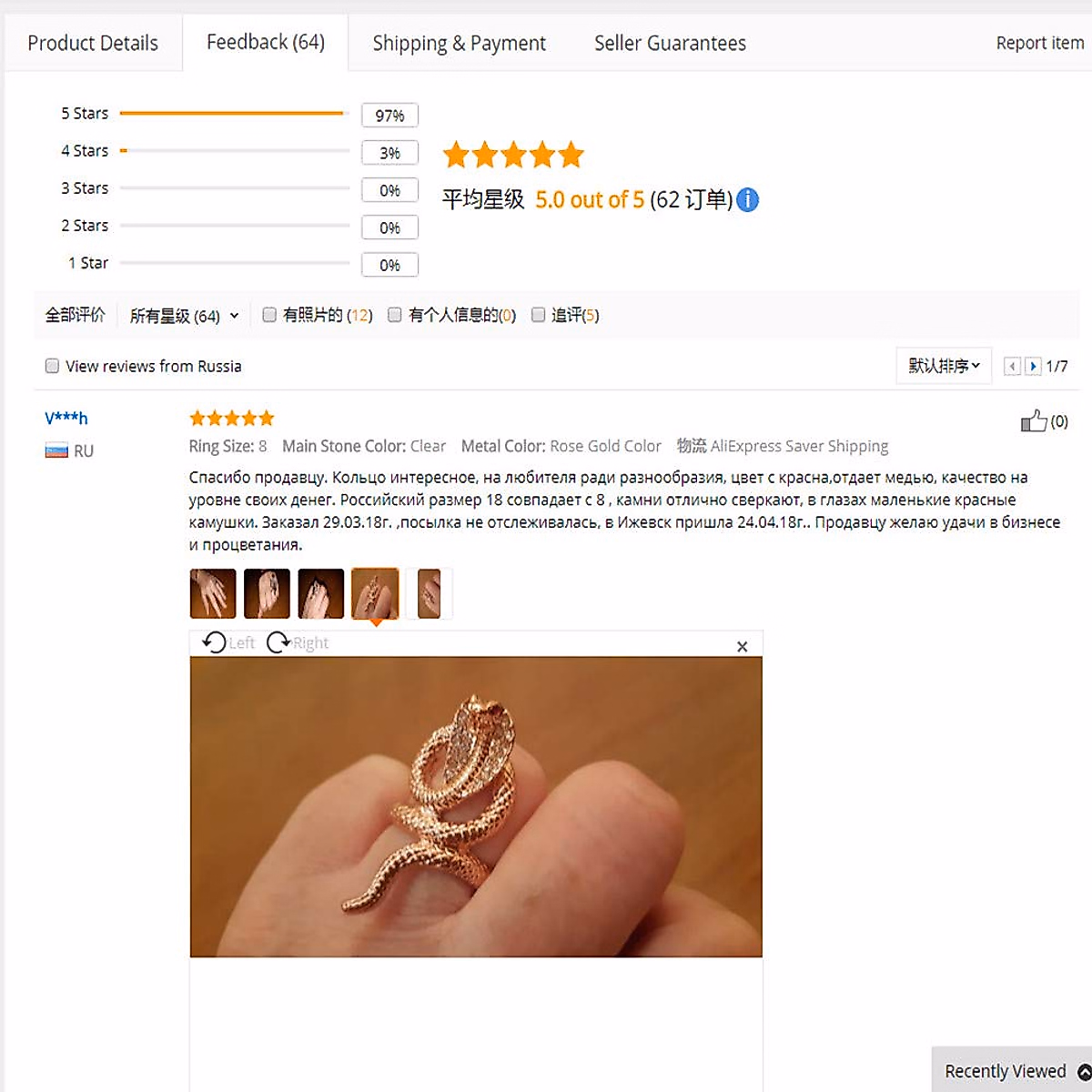The image size is (1092, 1092).
Task: Open the Shipping & Payment tab
Action: 459,43
